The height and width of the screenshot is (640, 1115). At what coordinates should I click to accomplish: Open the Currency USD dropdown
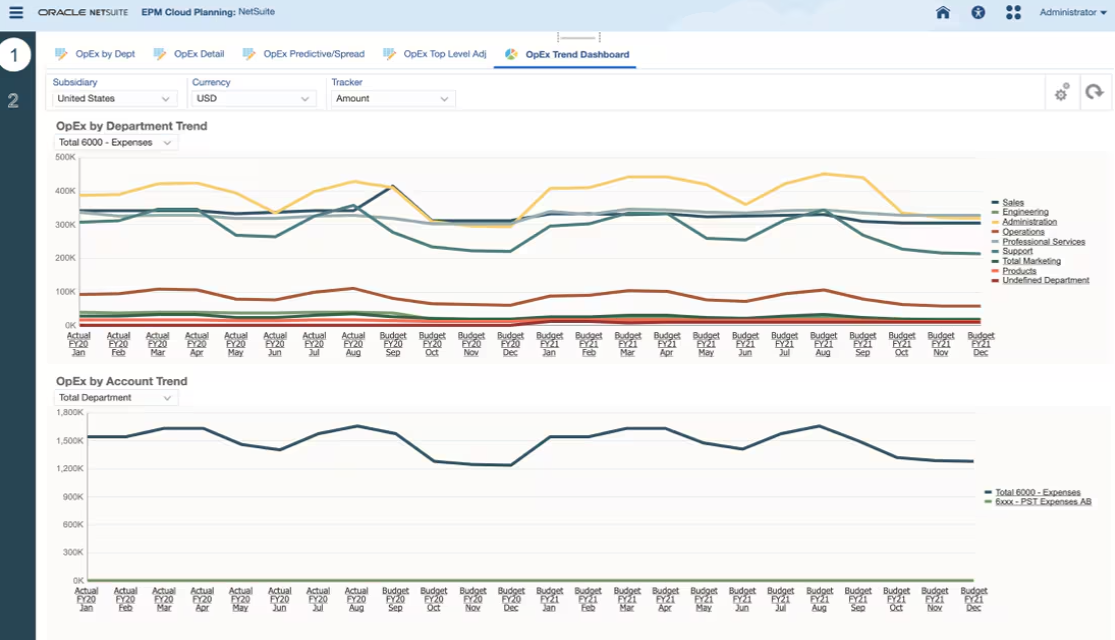coord(253,98)
